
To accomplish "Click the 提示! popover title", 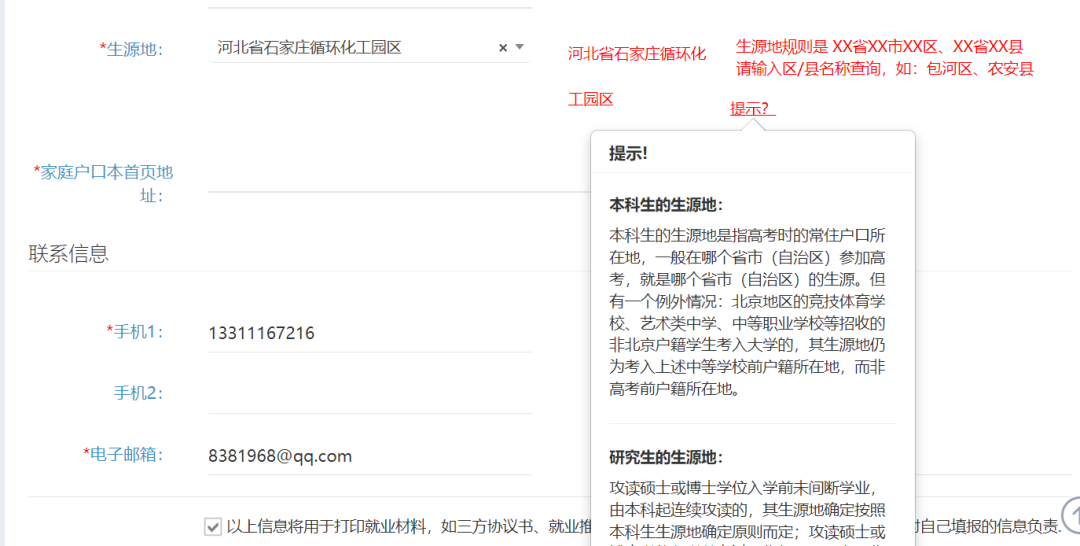I will (628, 153).
